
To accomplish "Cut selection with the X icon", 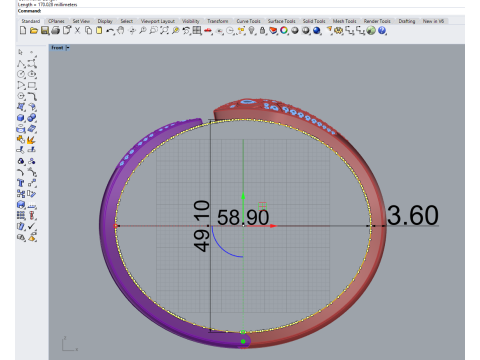I will pos(77,31).
